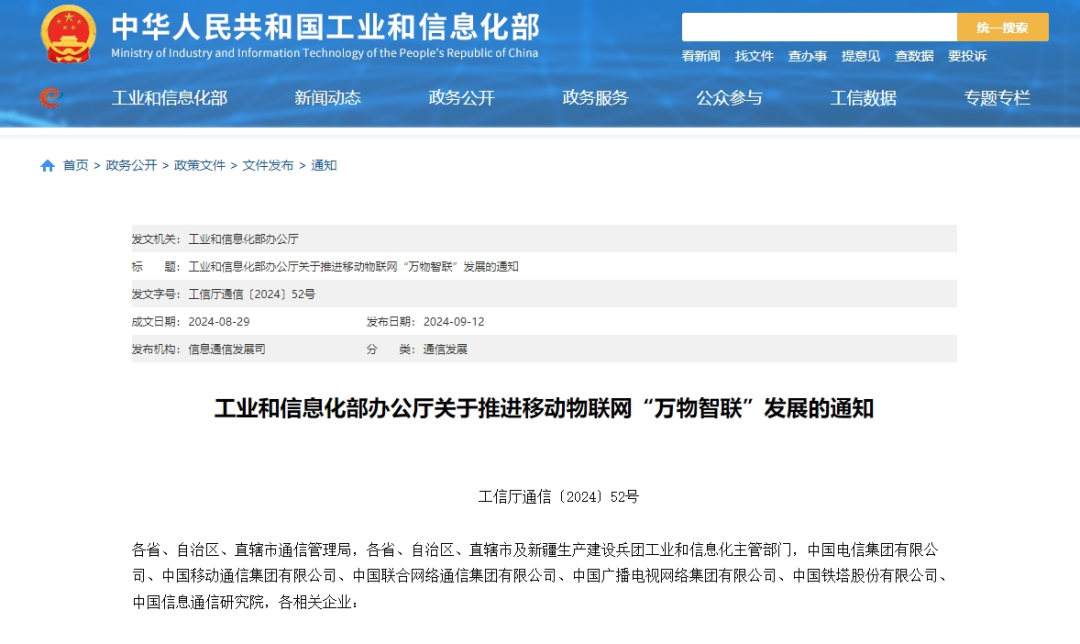Click centered document number below headline
The image size is (1080, 644).
click(x=559, y=497)
